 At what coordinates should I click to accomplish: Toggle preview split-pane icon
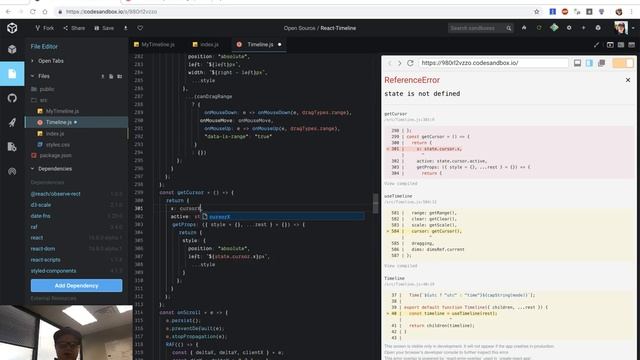pyautogui.click(x=589, y=63)
